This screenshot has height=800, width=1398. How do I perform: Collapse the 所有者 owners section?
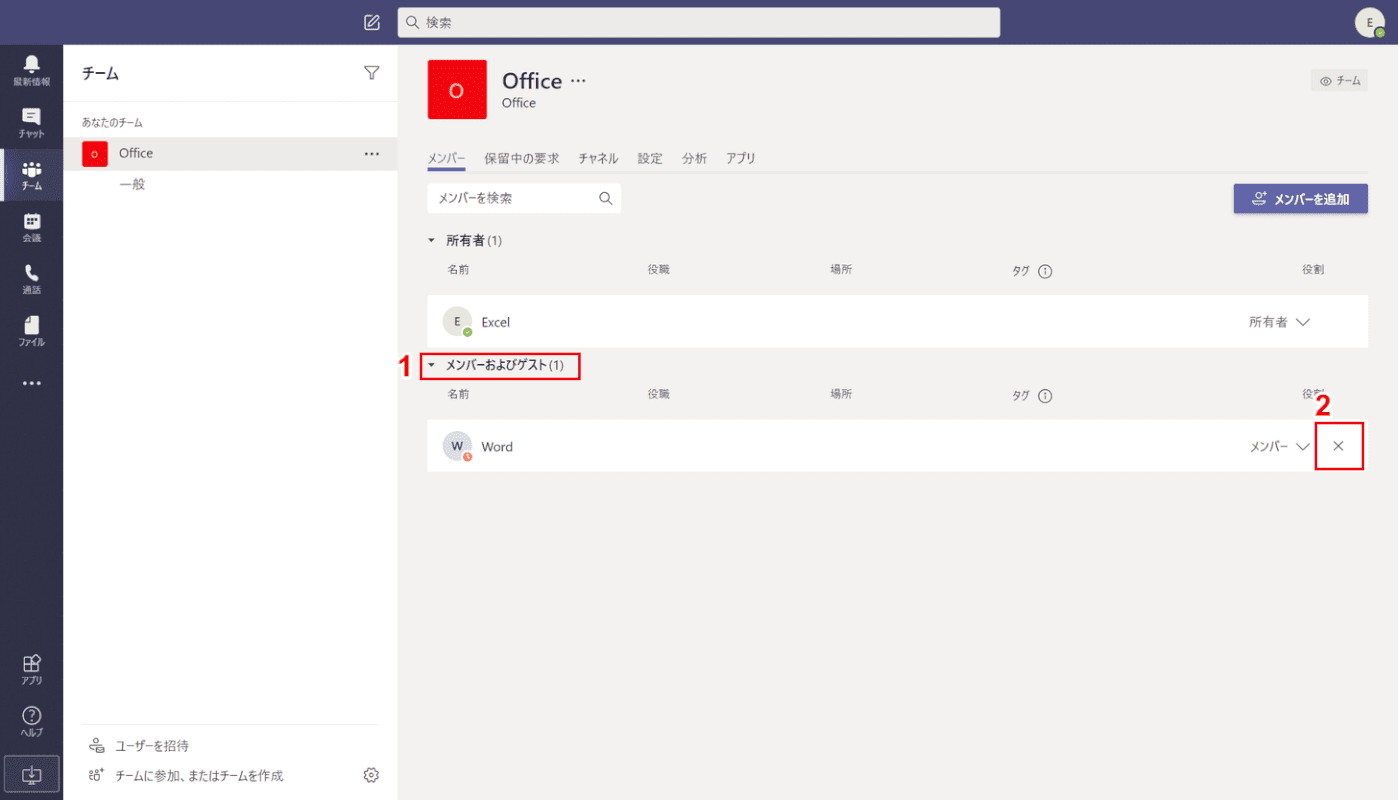(432, 241)
